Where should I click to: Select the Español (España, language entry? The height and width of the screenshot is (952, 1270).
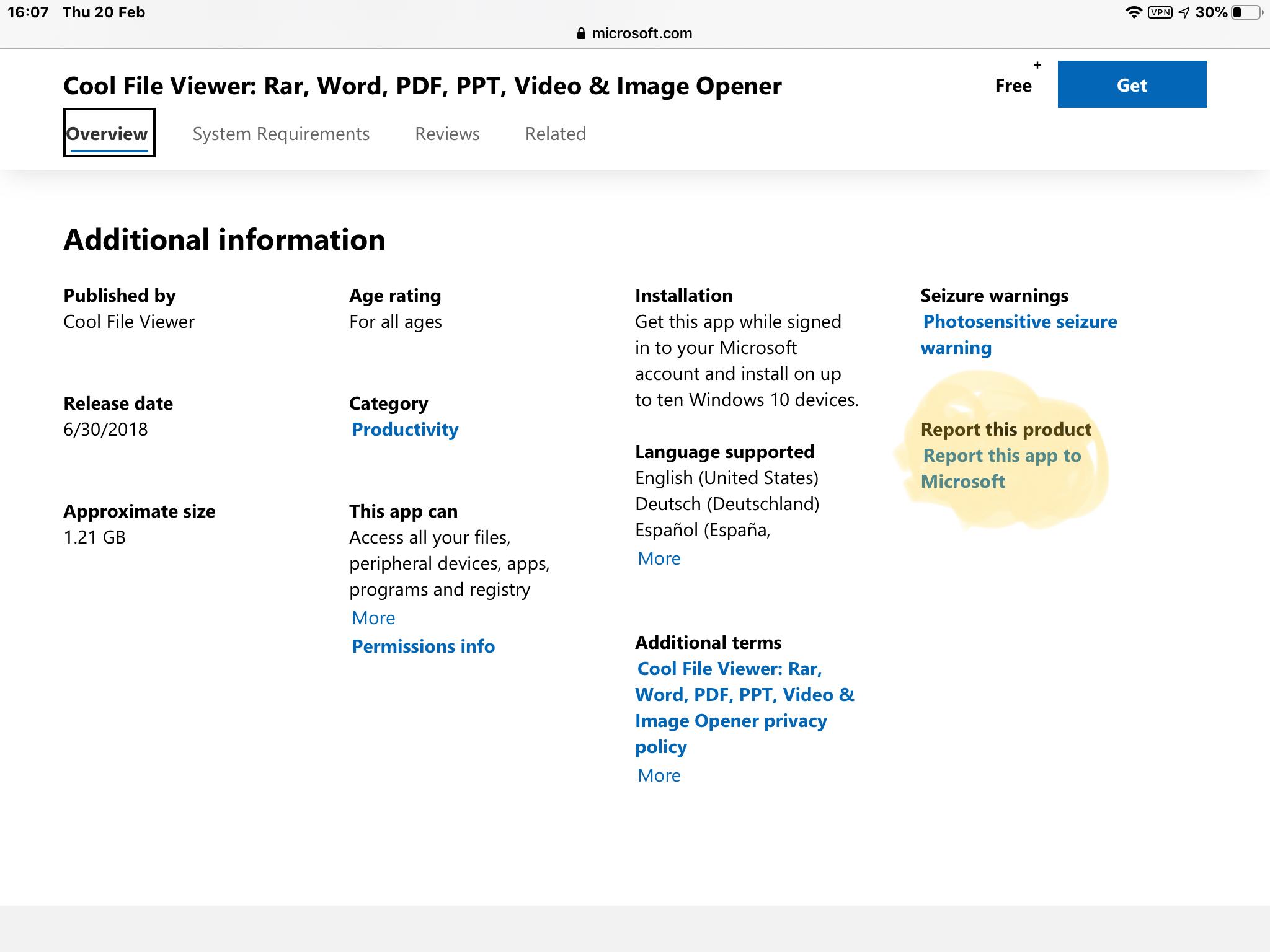703,530
